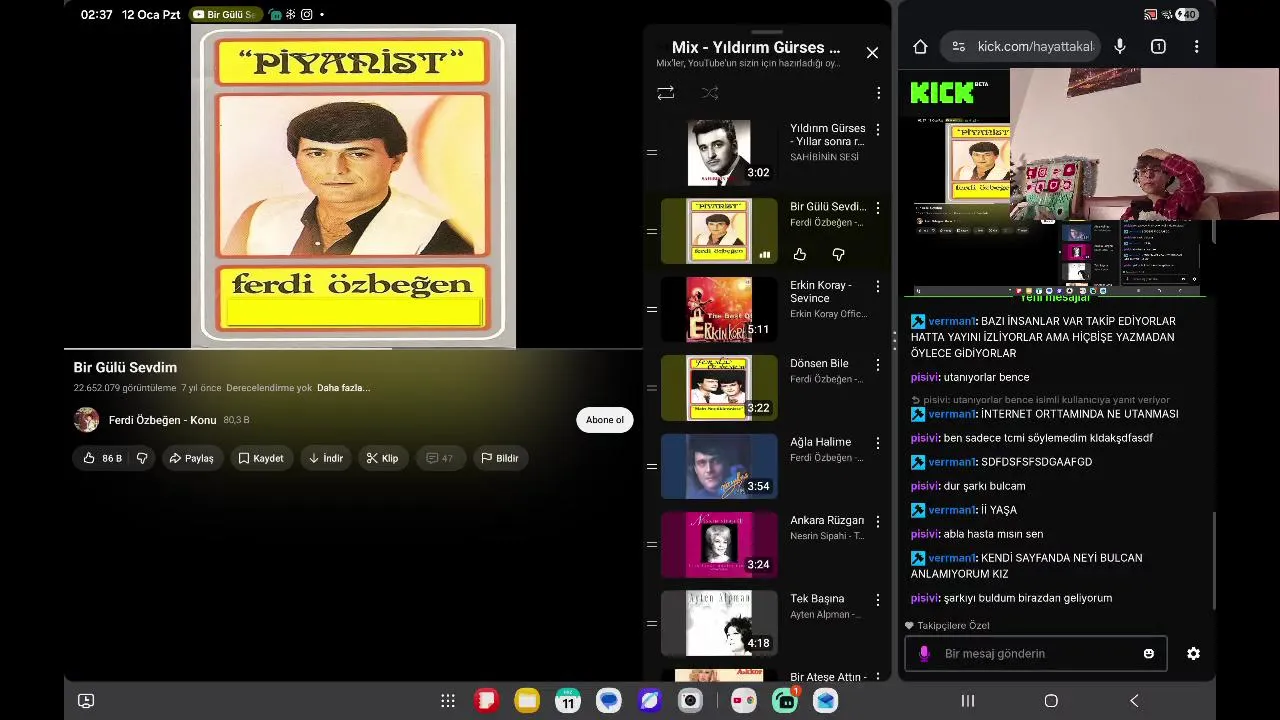Subscribe with Abone ol button
1280x720 pixels.
[605, 420]
